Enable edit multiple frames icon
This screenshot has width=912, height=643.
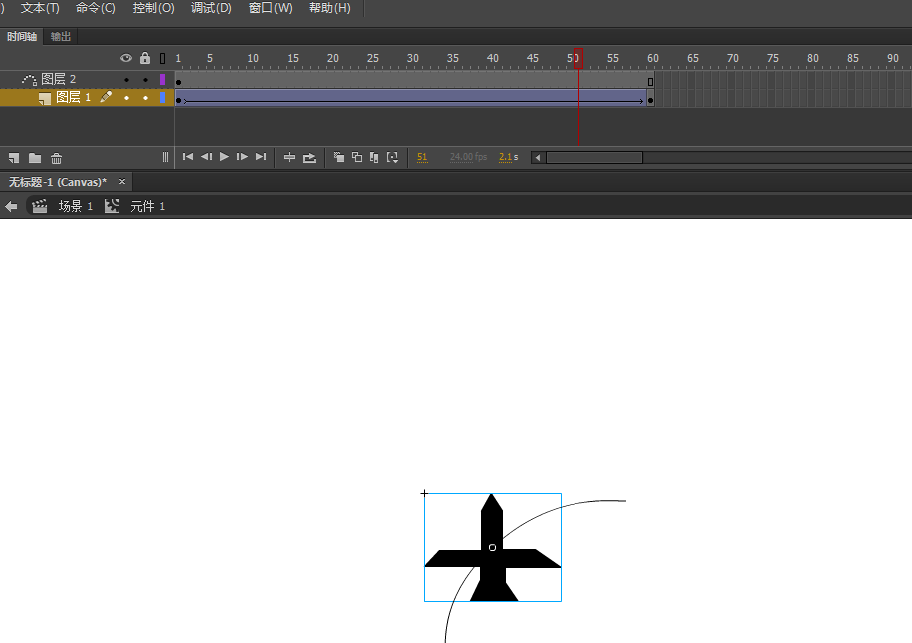pos(374,158)
